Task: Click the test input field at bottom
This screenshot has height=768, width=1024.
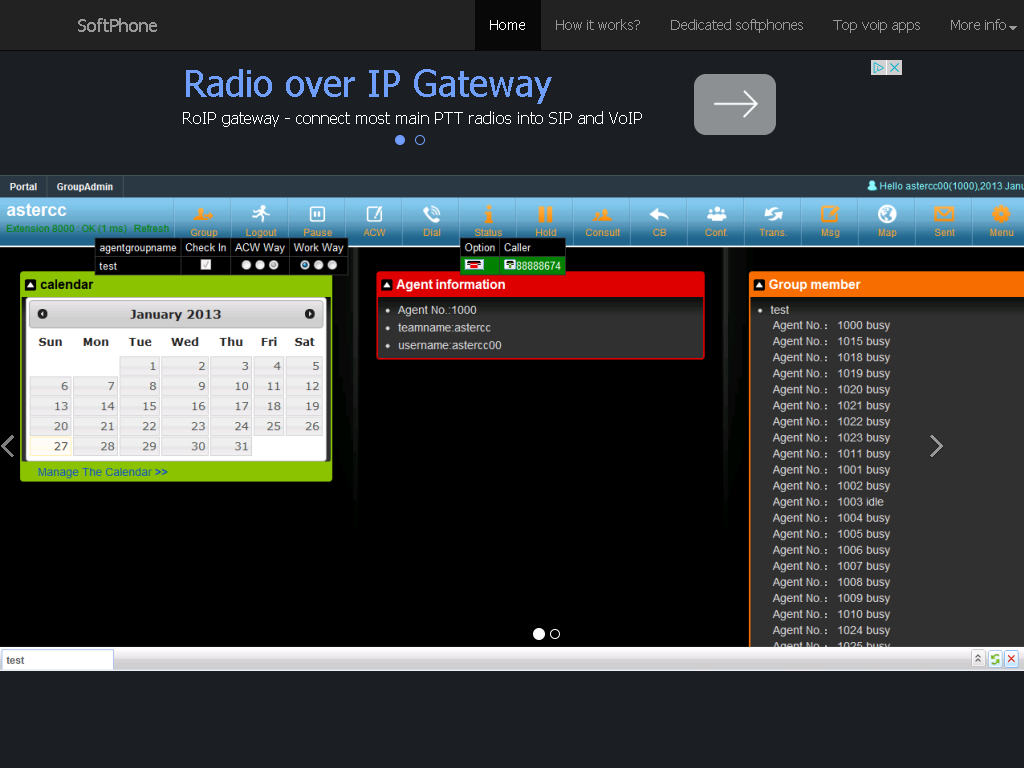Action: [x=57, y=660]
